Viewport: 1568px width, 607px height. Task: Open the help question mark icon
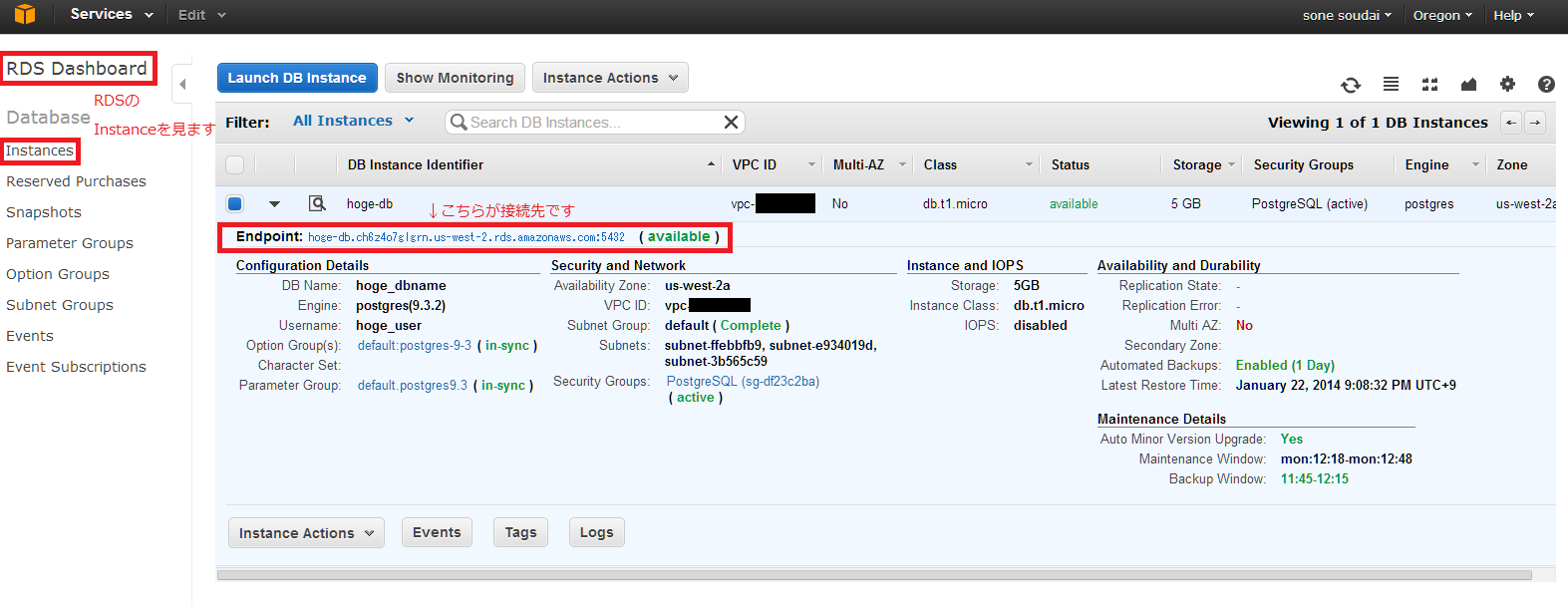pyautogui.click(x=1546, y=85)
